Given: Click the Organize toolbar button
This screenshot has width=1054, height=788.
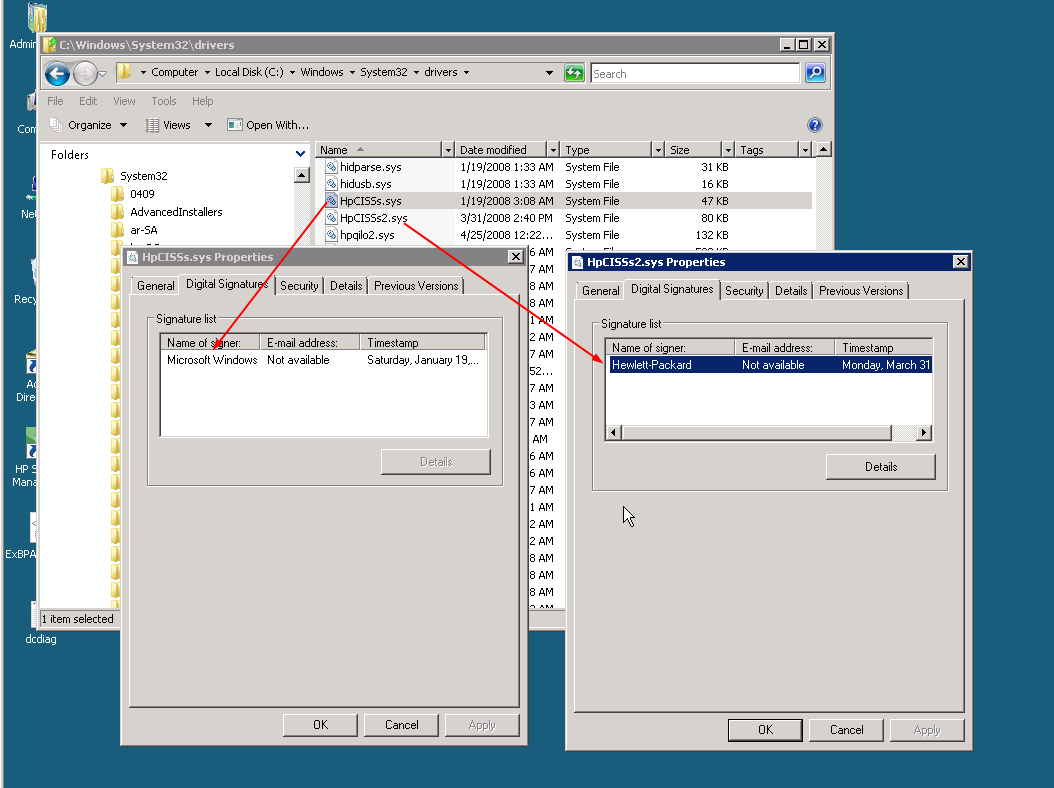Looking at the screenshot, I should [89, 125].
